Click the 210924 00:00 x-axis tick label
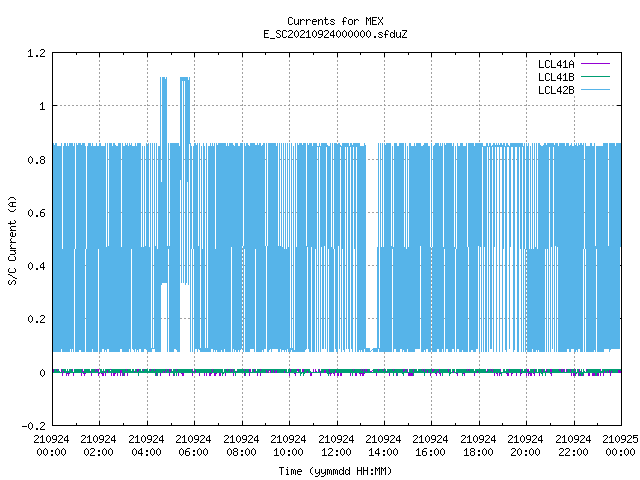This screenshot has height=480, width=640. pos(51,445)
